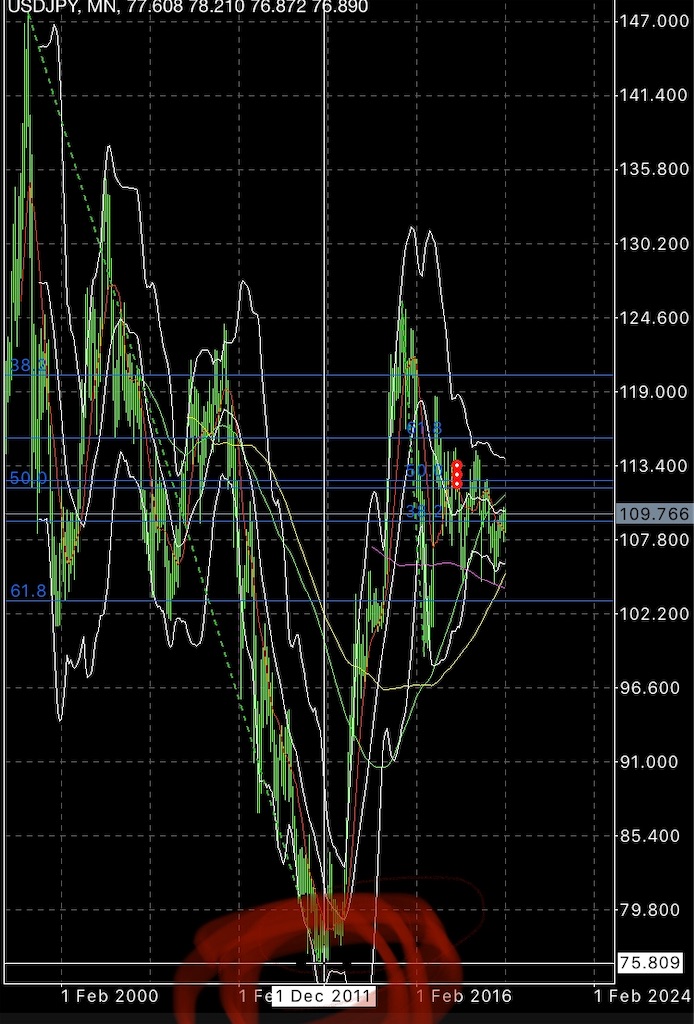Image resolution: width=694 pixels, height=1024 pixels.
Task: Select the 141.400 price axis label
Action: point(655,95)
